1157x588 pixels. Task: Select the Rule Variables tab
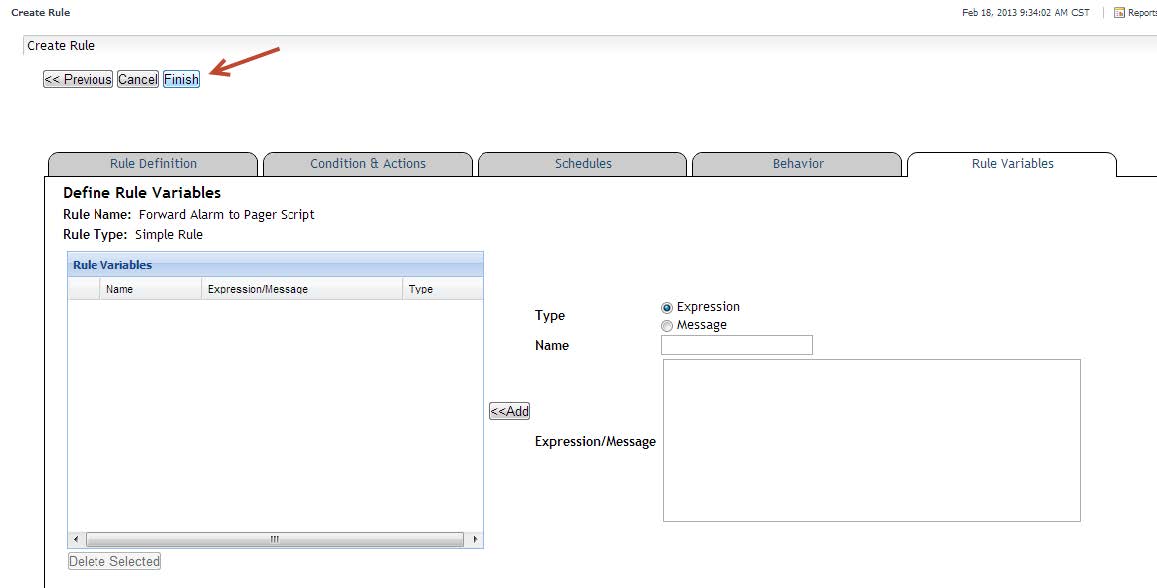click(1012, 164)
